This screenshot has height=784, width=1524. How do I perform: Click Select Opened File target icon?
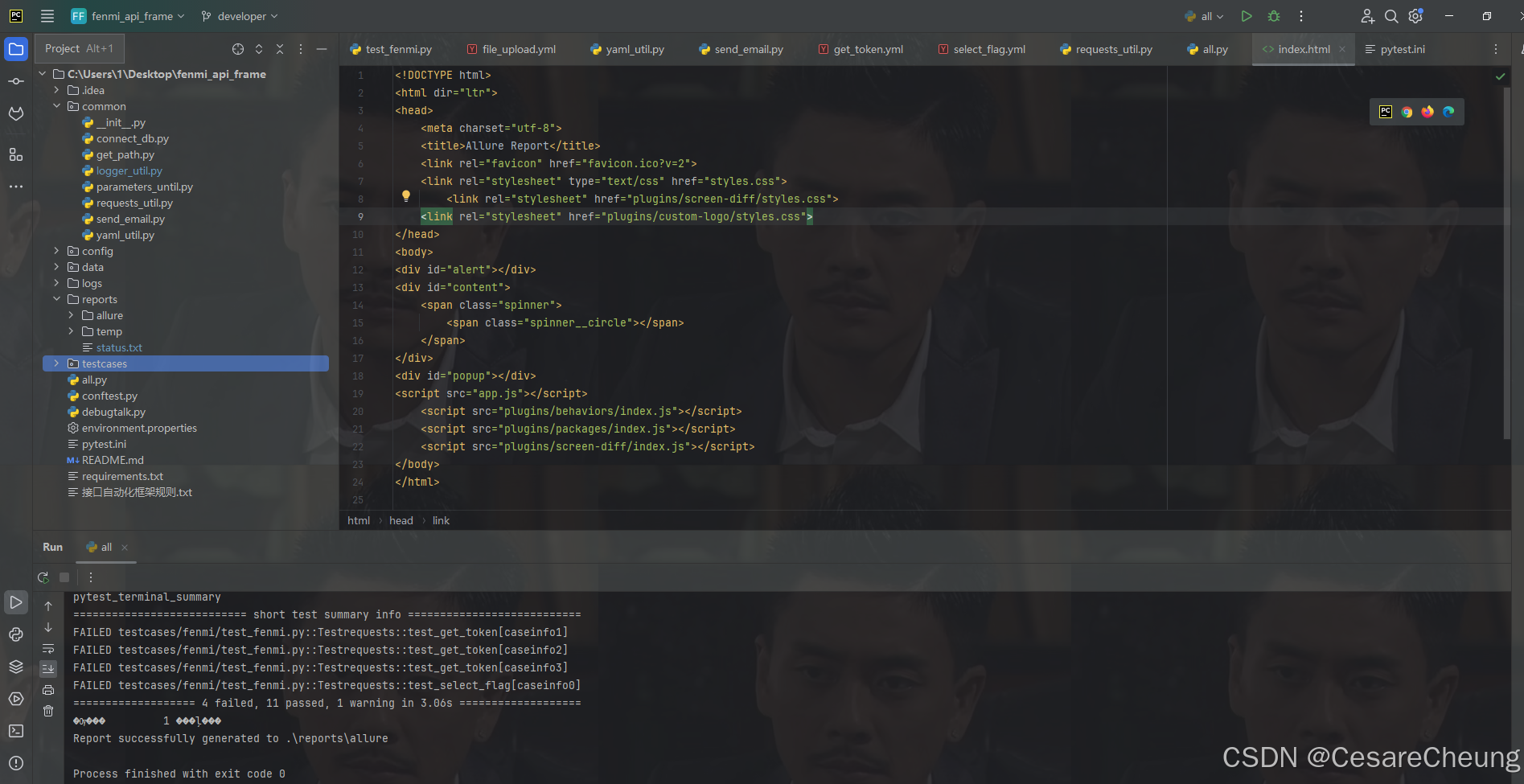[x=238, y=49]
